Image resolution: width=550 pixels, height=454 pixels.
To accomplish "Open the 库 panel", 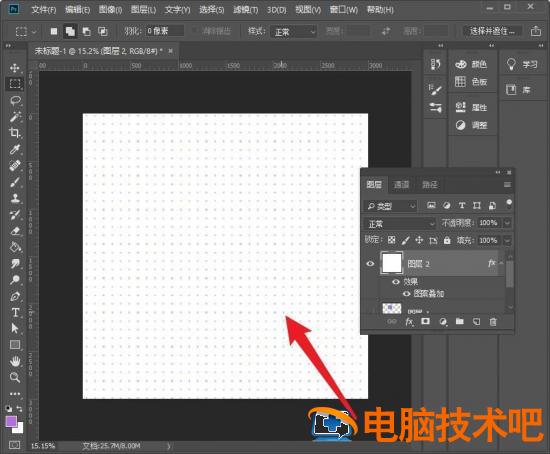I will click(x=518, y=90).
